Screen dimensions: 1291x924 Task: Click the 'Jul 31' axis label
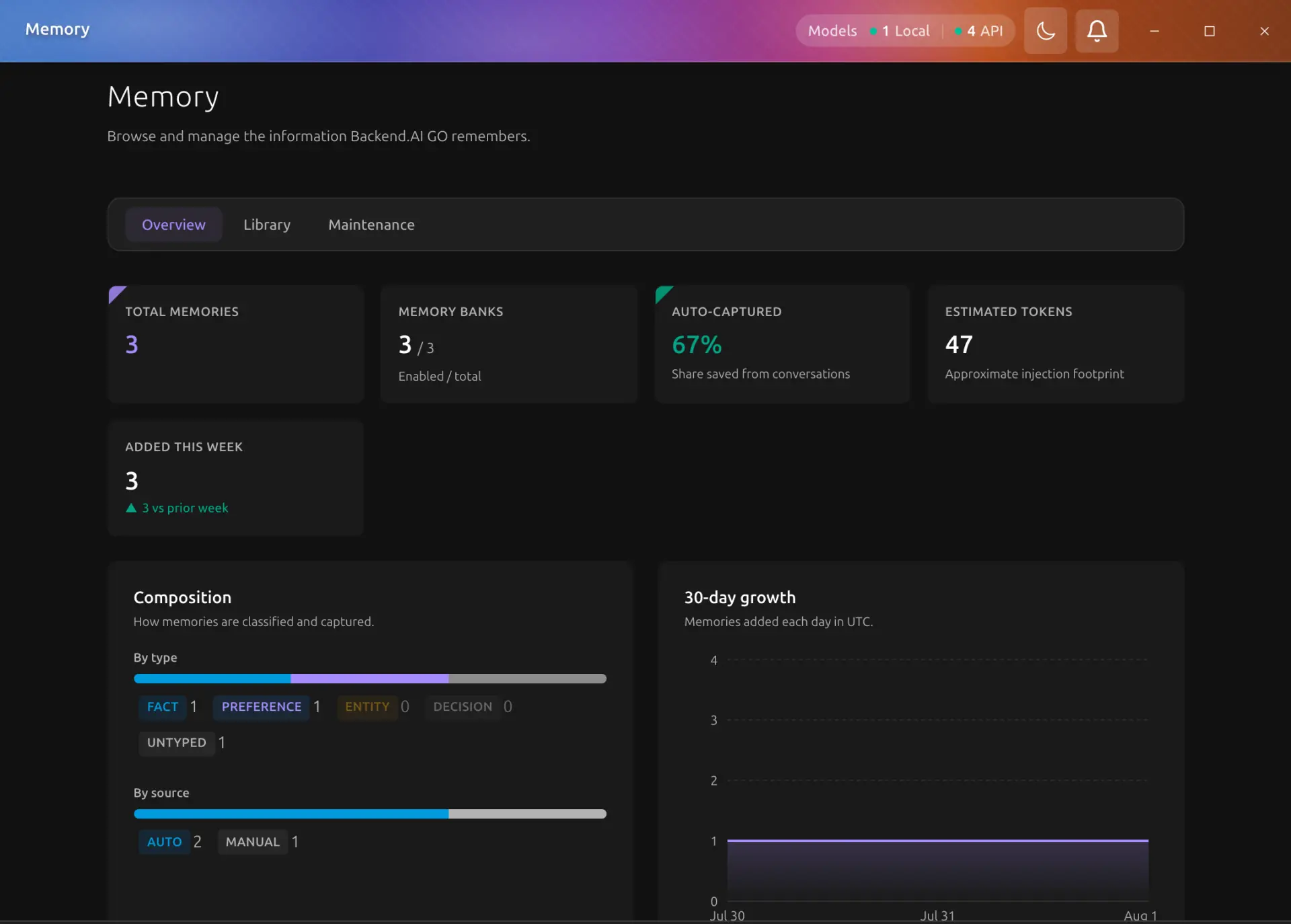pos(937,915)
